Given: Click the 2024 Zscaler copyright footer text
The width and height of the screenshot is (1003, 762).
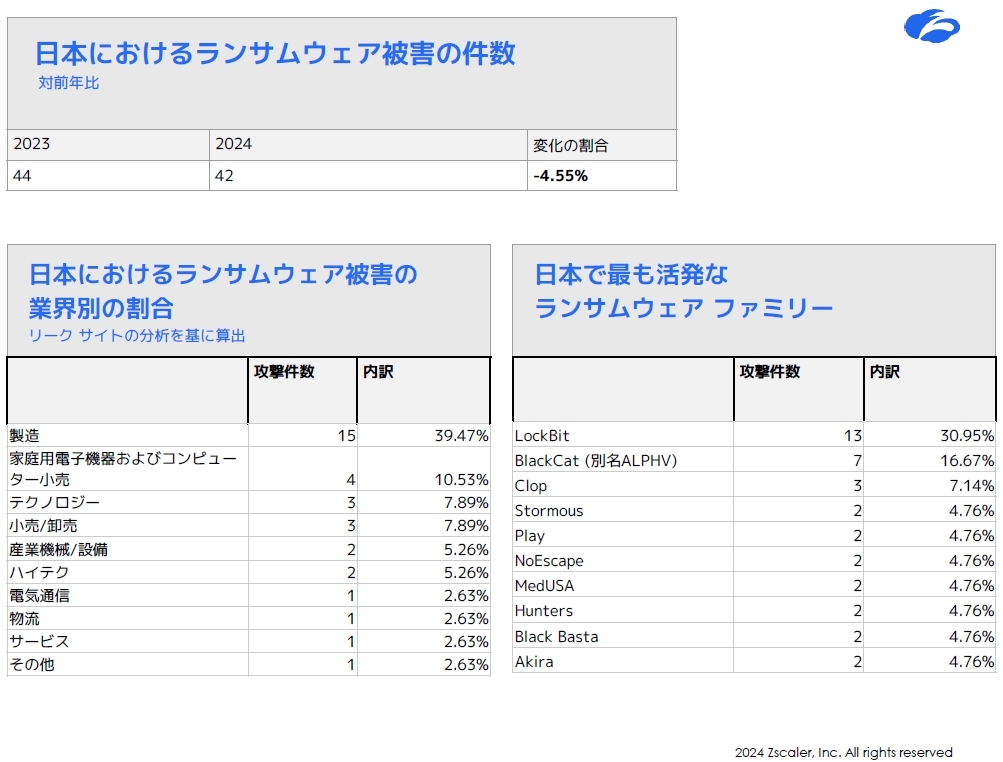Looking at the screenshot, I should (x=843, y=752).
